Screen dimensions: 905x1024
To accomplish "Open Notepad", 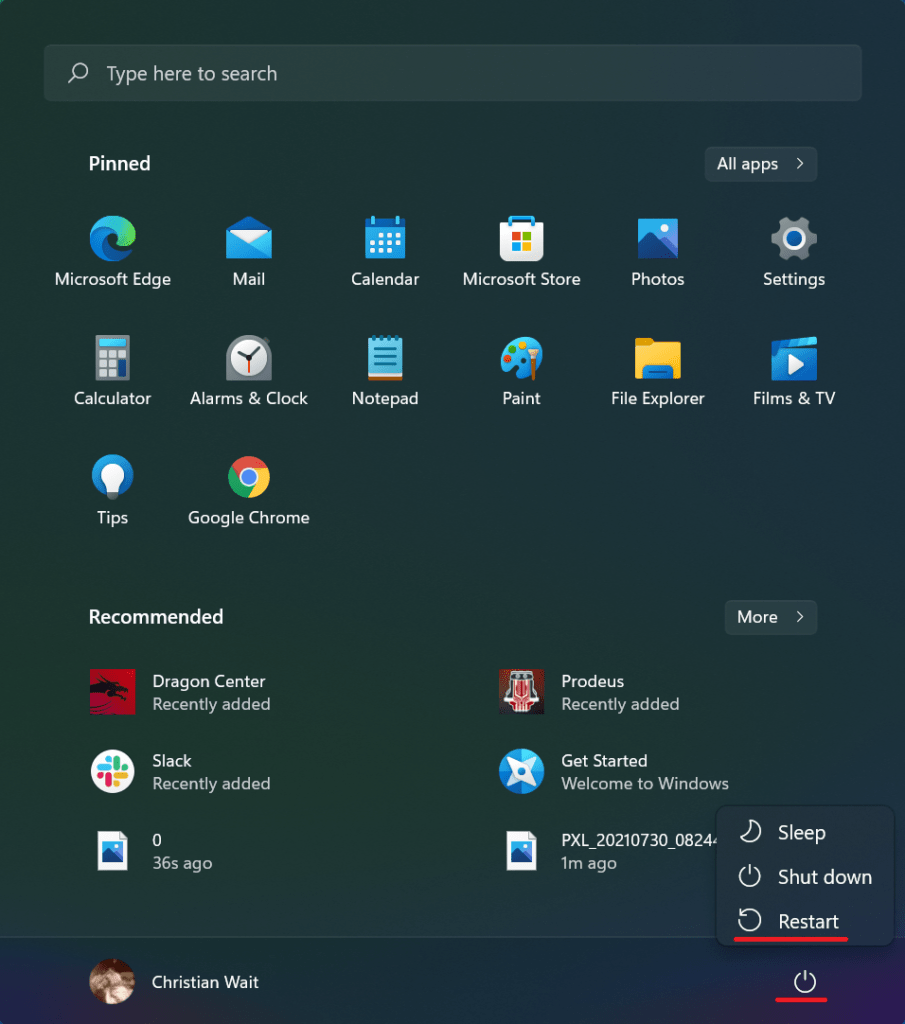I will [385, 371].
